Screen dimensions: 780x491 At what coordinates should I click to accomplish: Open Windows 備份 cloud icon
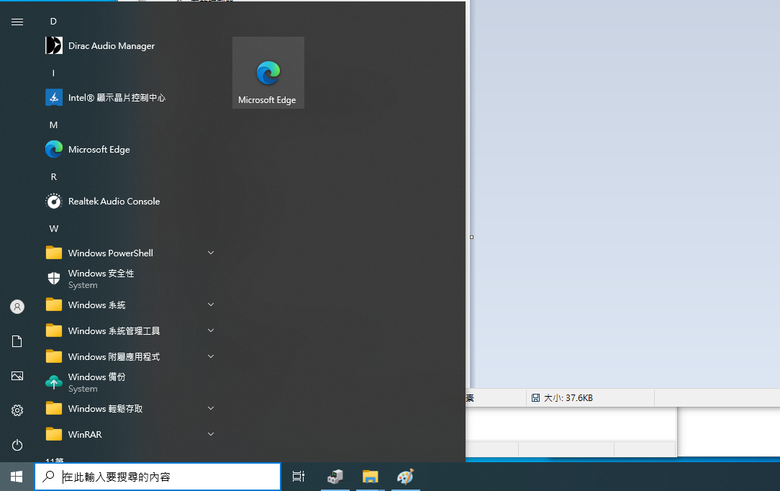point(54,383)
